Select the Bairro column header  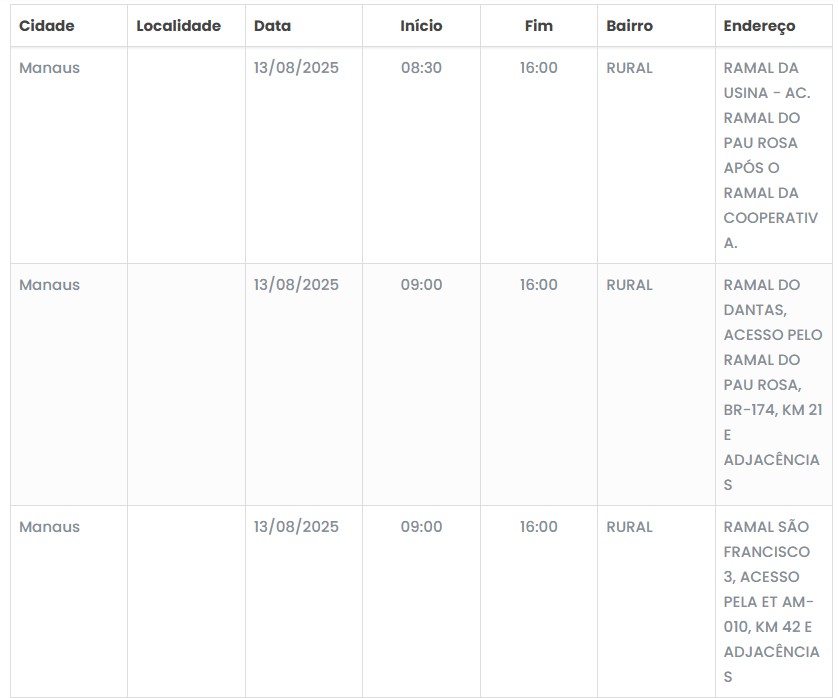[x=630, y=26]
